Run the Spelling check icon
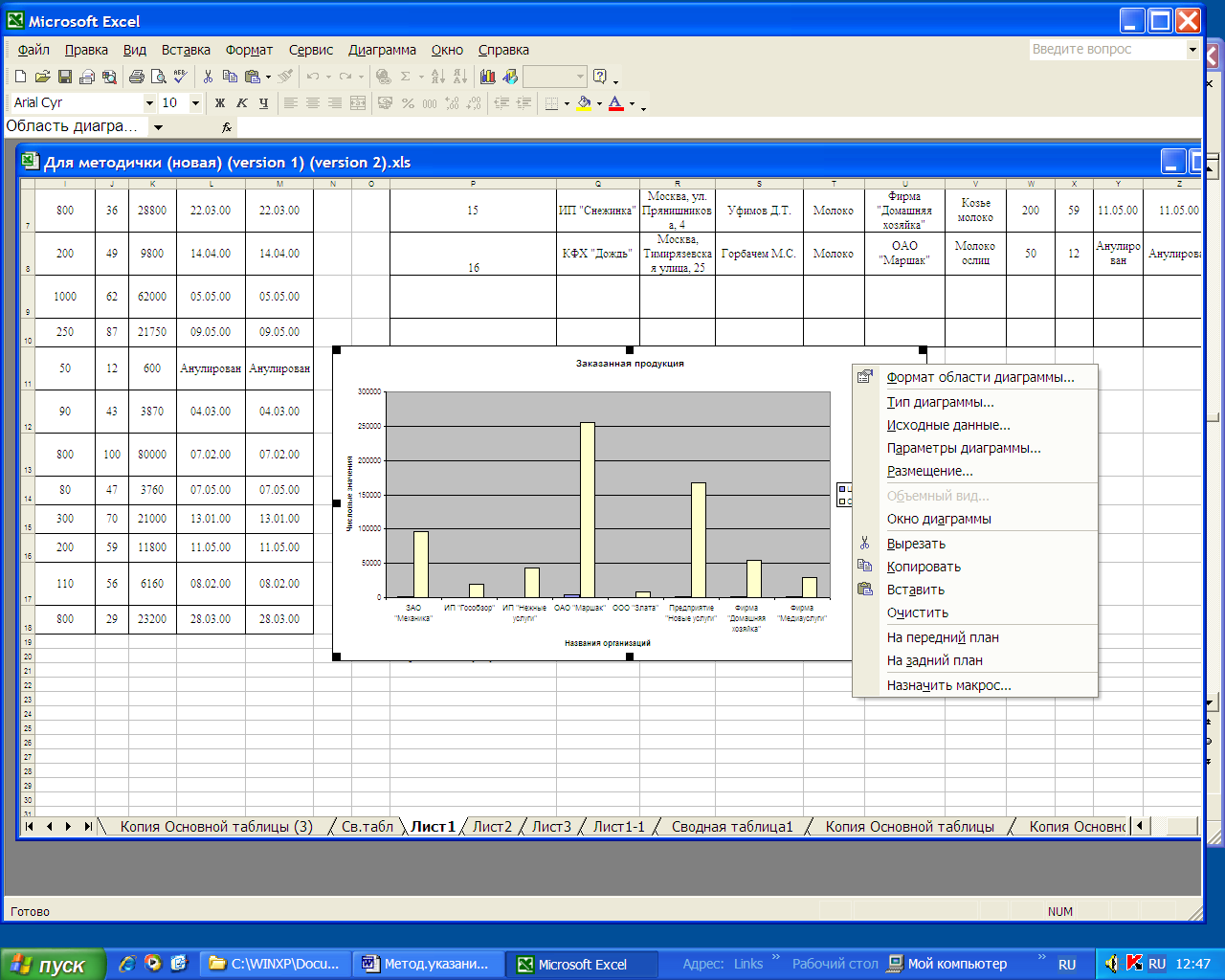Viewport: 1225px width, 980px height. point(180,77)
